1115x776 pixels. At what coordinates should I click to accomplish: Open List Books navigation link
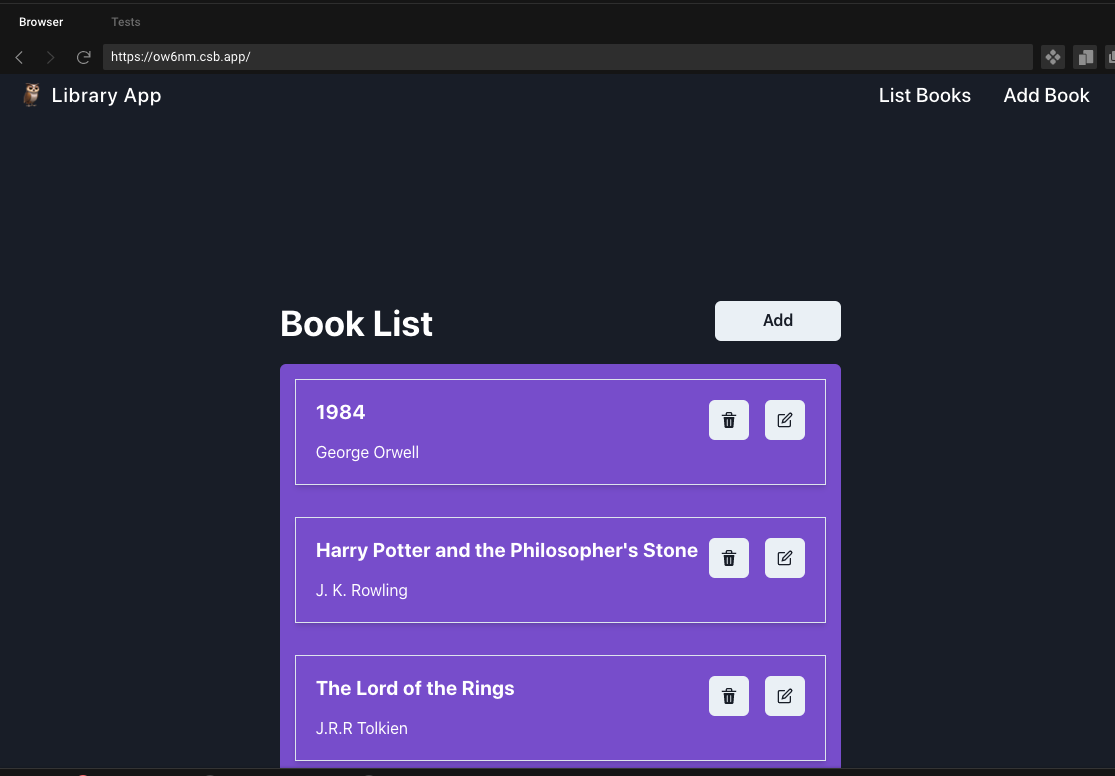pos(924,96)
